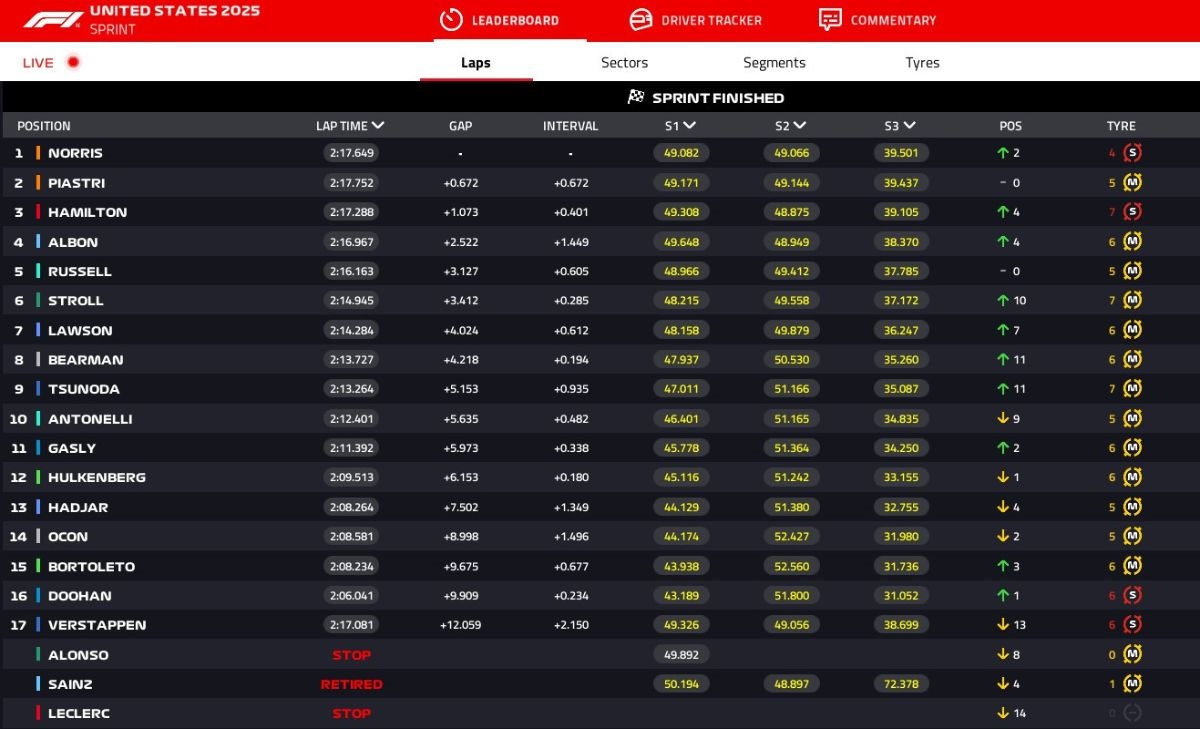The width and height of the screenshot is (1200, 729).
Task: Click Sainz's RETIRED status label
Action: [x=351, y=684]
